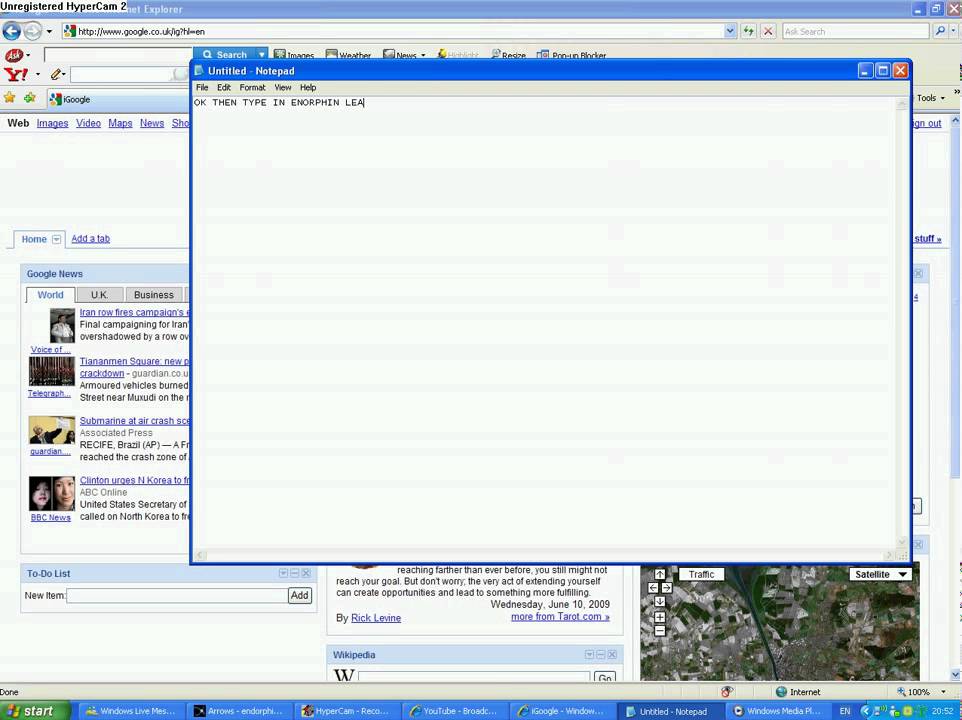Image resolution: width=962 pixels, height=720 pixels.
Task: Select the World tab in Google News
Action: pyautogui.click(x=50, y=295)
